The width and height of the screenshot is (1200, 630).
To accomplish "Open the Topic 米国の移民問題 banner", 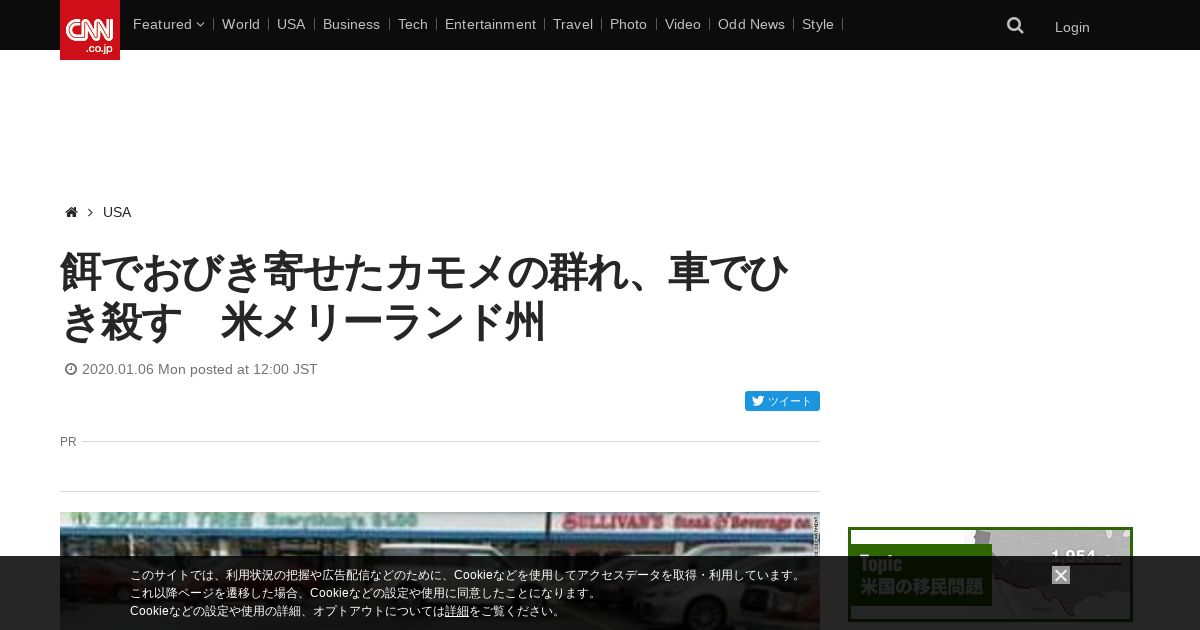I will coord(990,574).
